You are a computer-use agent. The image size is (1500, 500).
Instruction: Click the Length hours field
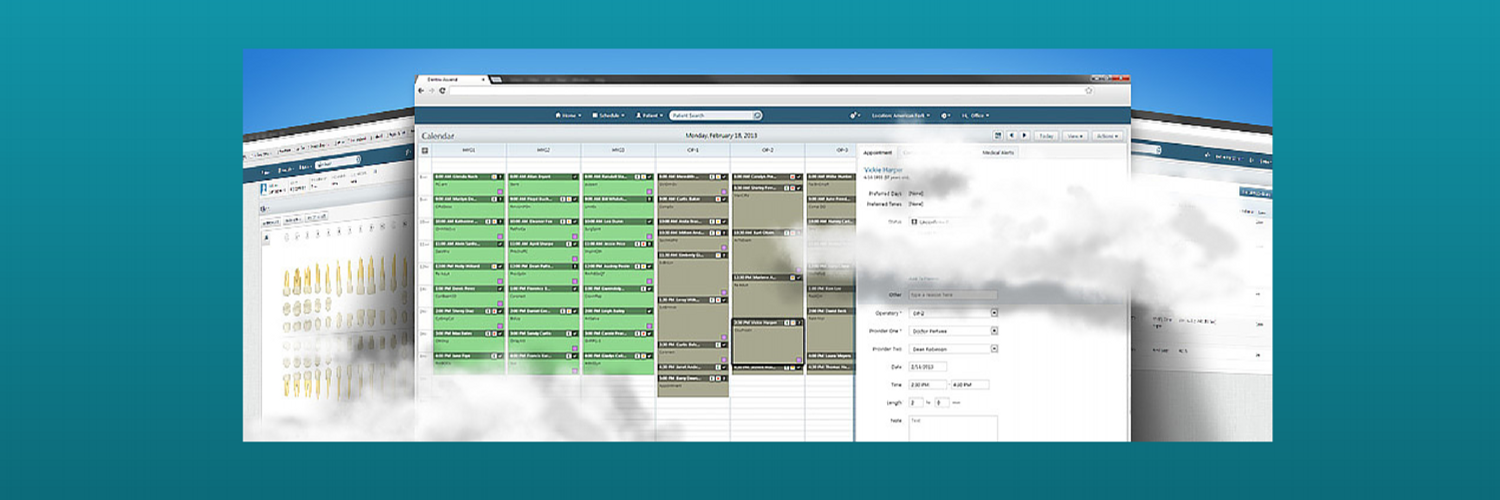[916, 402]
